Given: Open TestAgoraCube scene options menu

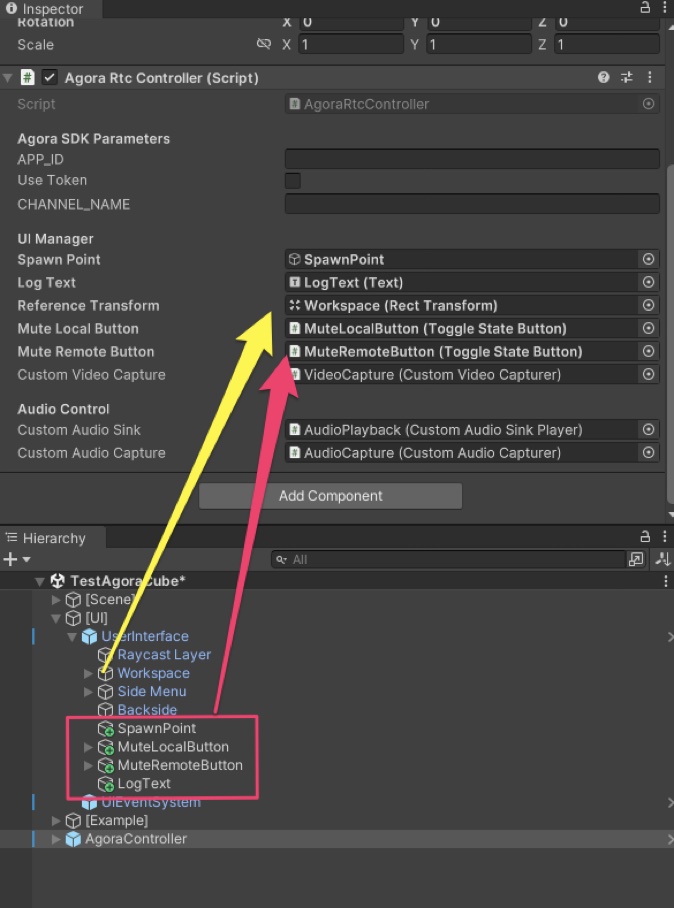Looking at the screenshot, I should coord(666,581).
